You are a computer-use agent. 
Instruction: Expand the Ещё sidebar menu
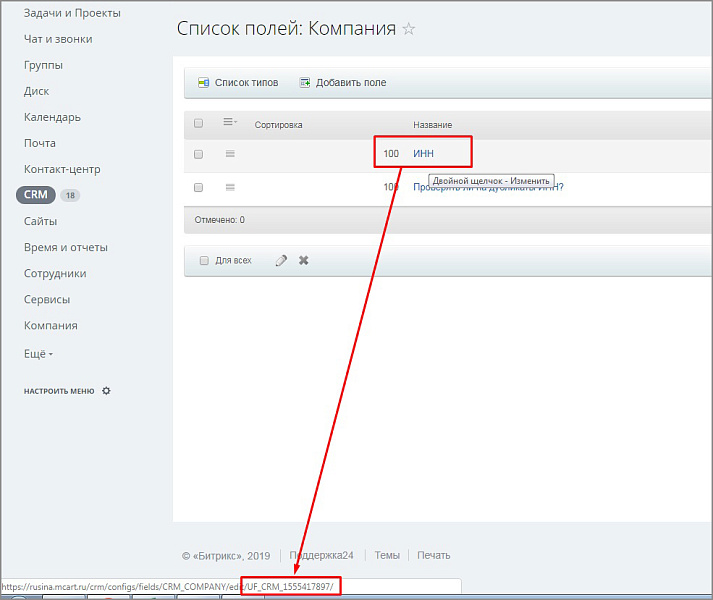(38, 352)
